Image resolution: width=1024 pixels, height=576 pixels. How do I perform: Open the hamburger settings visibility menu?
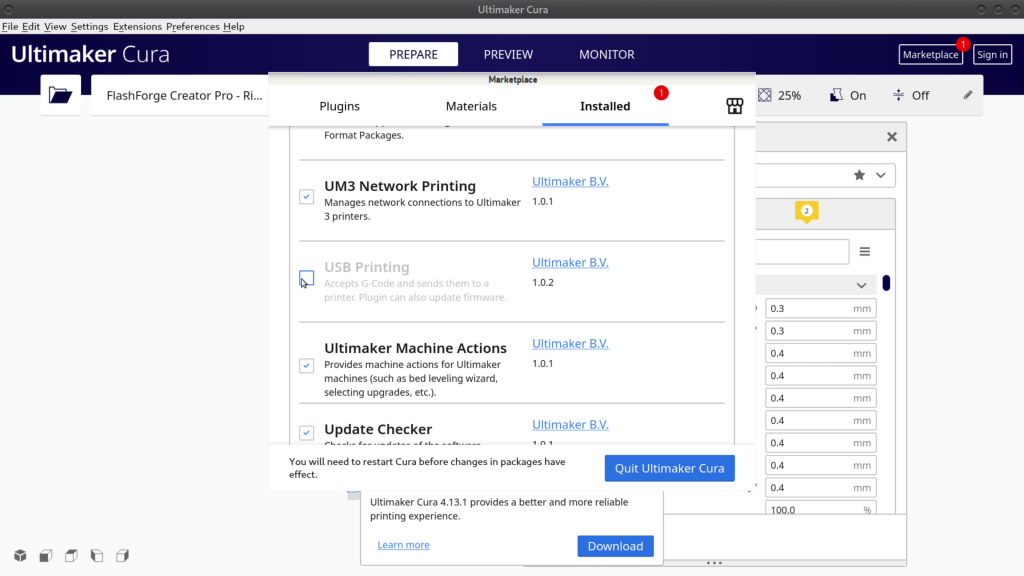tap(865, 251)
